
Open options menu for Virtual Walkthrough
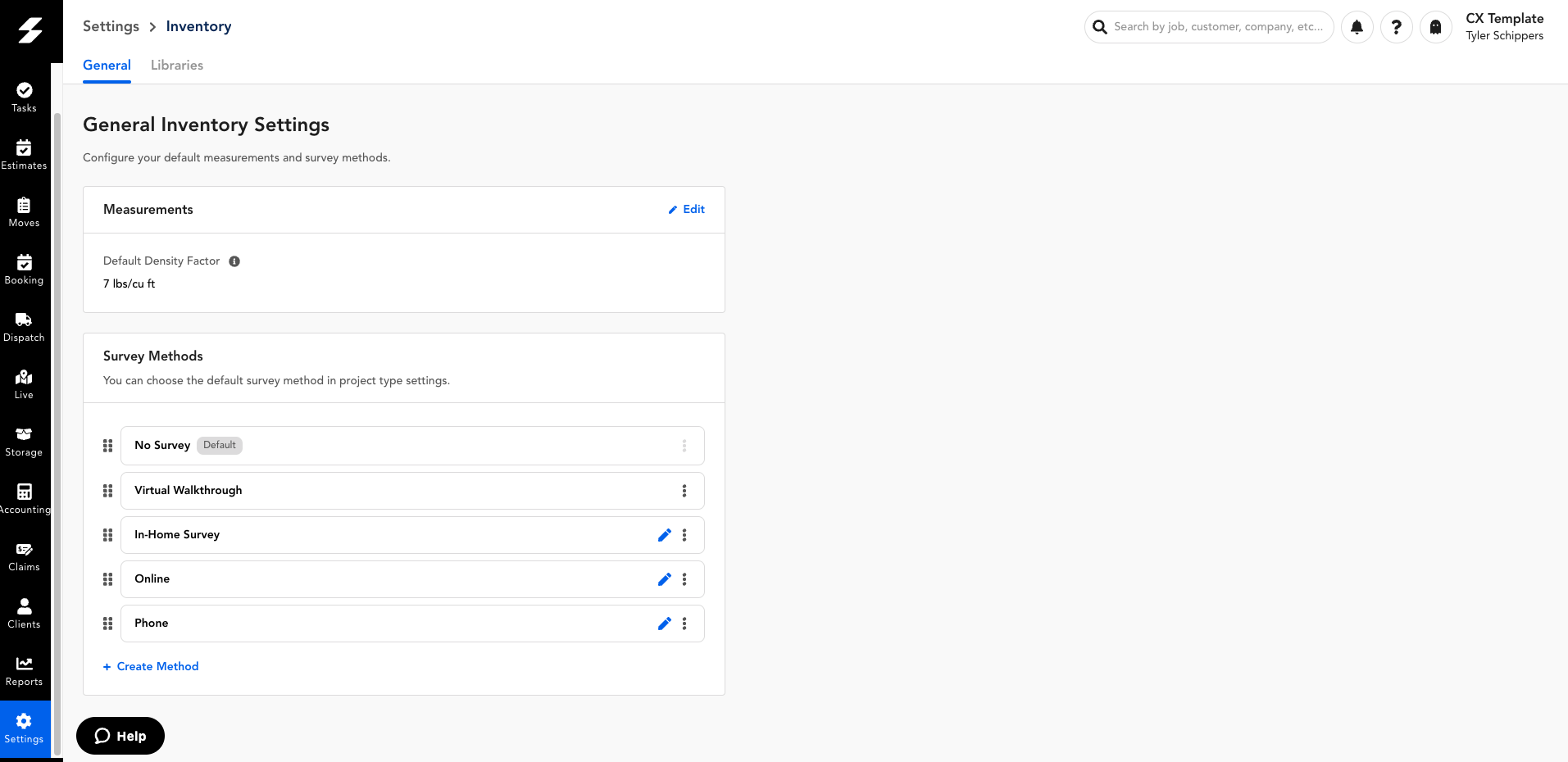pos(684,491)
